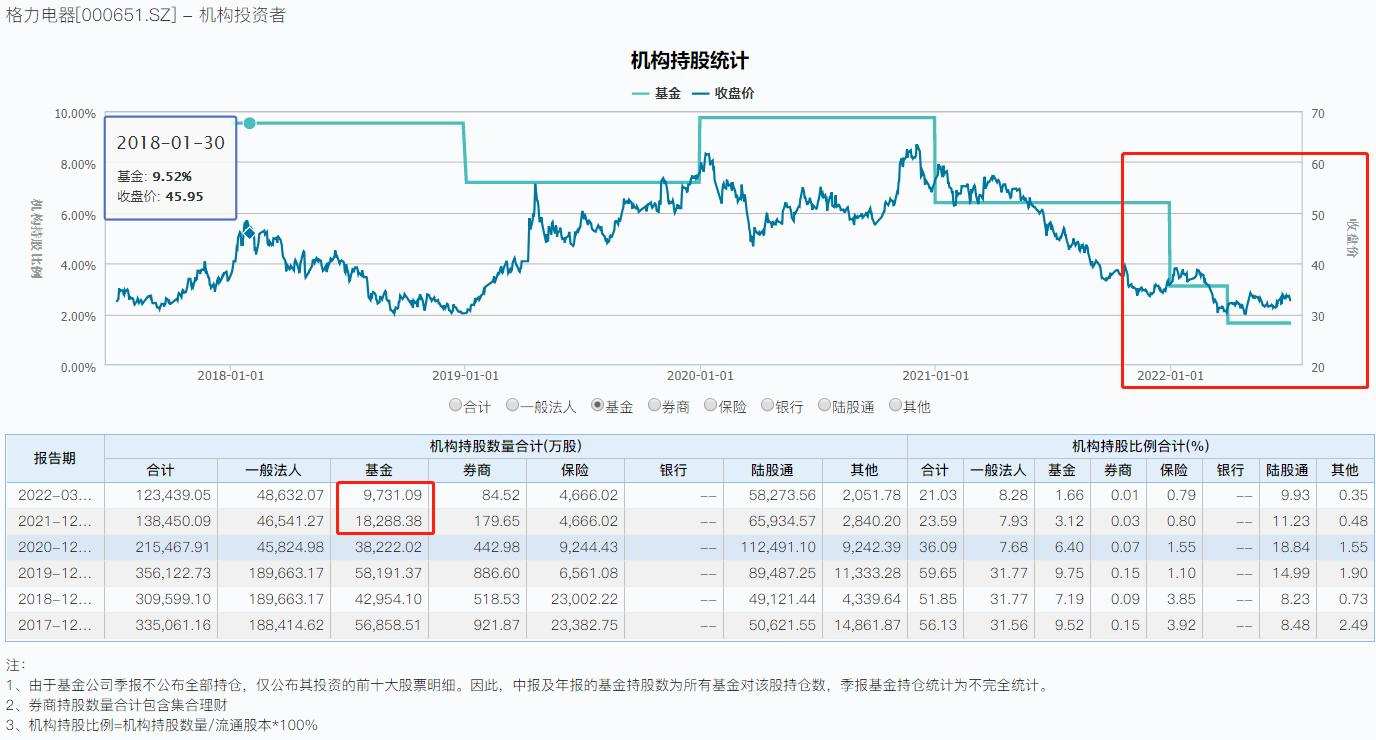The height and width of the screenshot is (740, 1376).
Task: Click the 基金 data point marker at 2018-01-30
Action: tap(250, 123)
